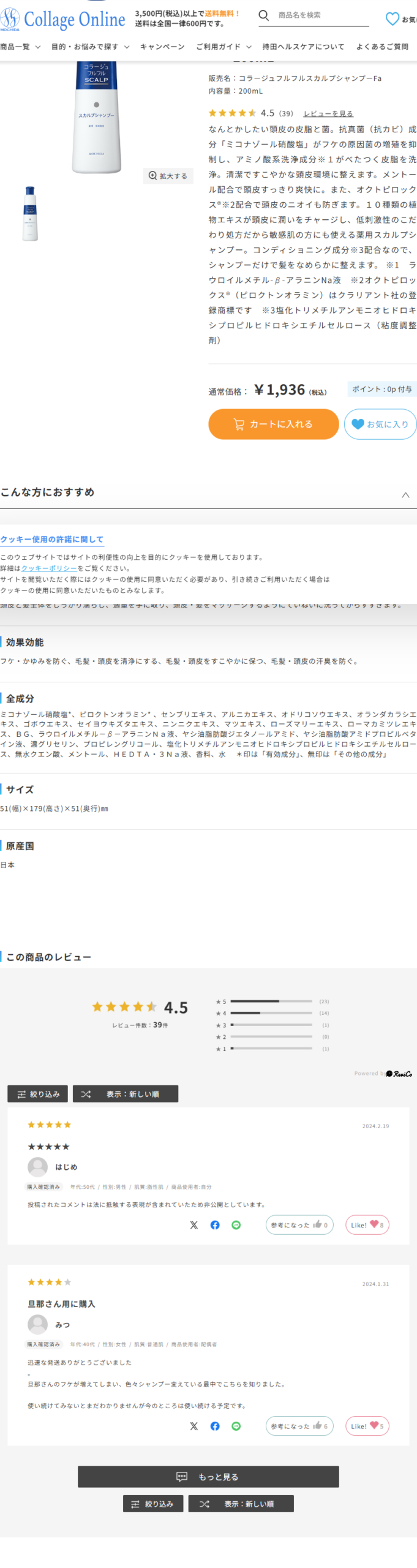Open キャンペーン menu item
The height and width of the screenshot is (1568, 417).
162,47
